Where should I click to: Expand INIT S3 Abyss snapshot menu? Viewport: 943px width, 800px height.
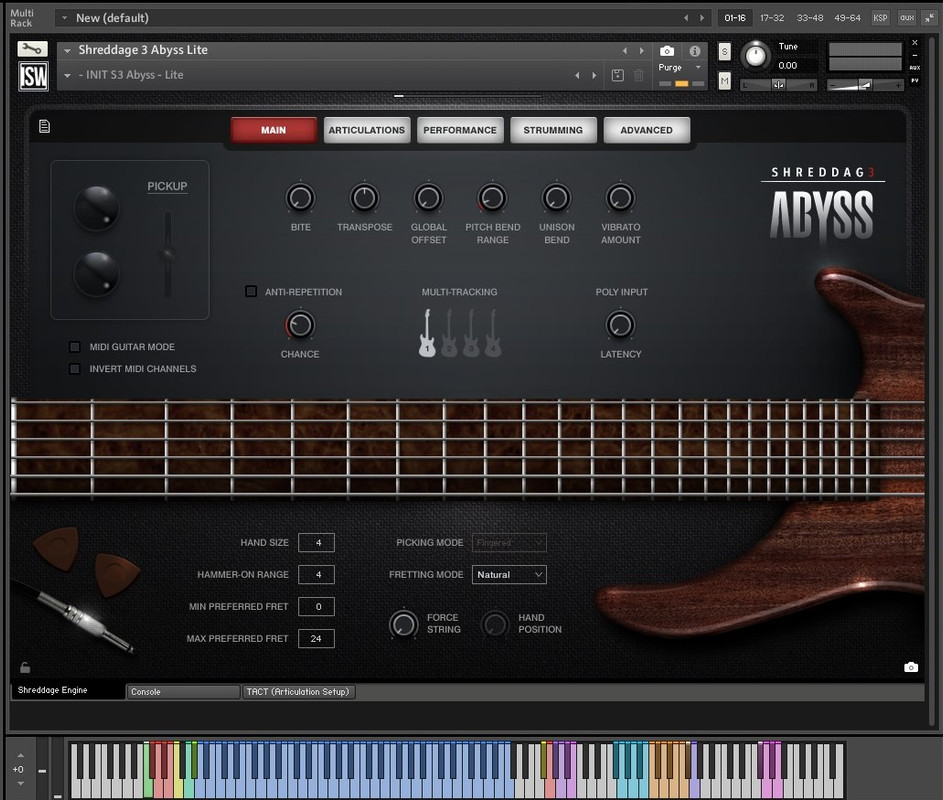67,76
